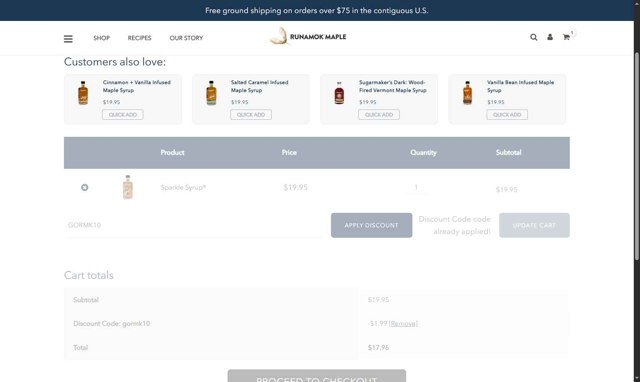This screenshot has width=640, height=382.
Task: Click the Quantity column header
Action: point(423,152)
